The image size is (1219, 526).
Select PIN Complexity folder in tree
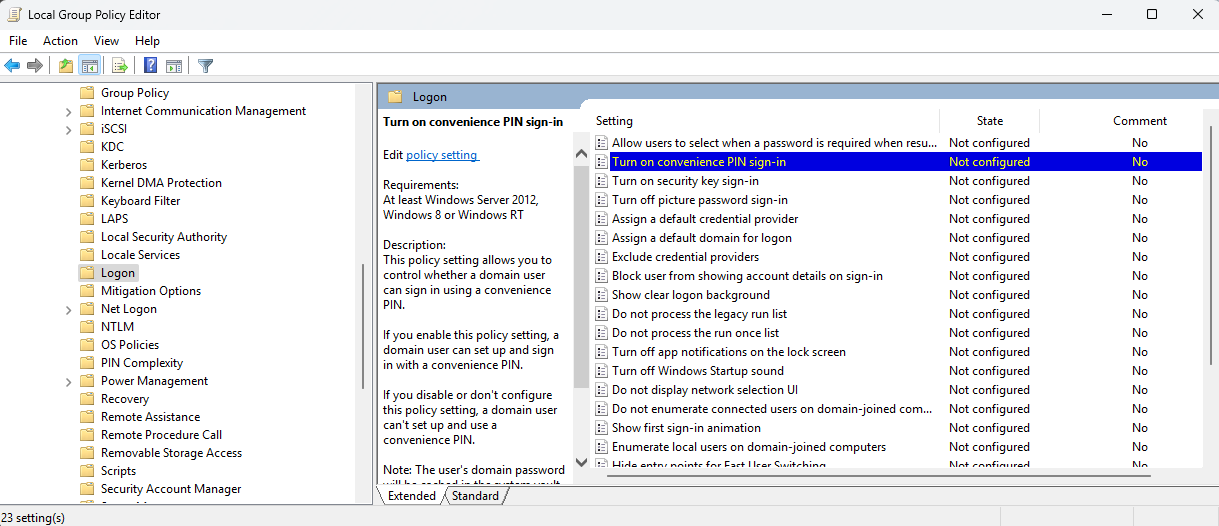(141, 363)
